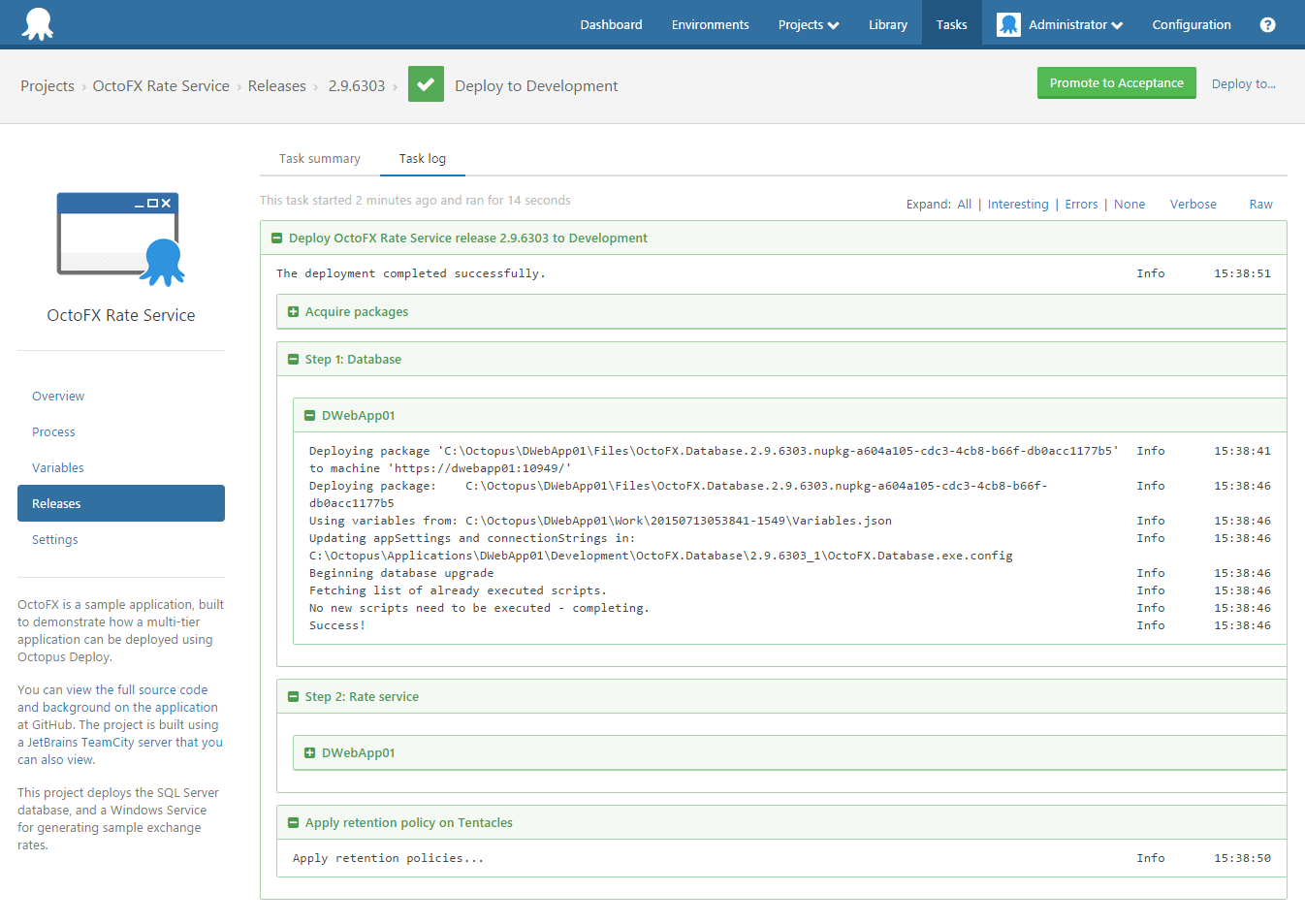The height and width of the screenshot is (924, 1305).
Task: Open the Projects dropdown menu
Action: click(808, 24)
